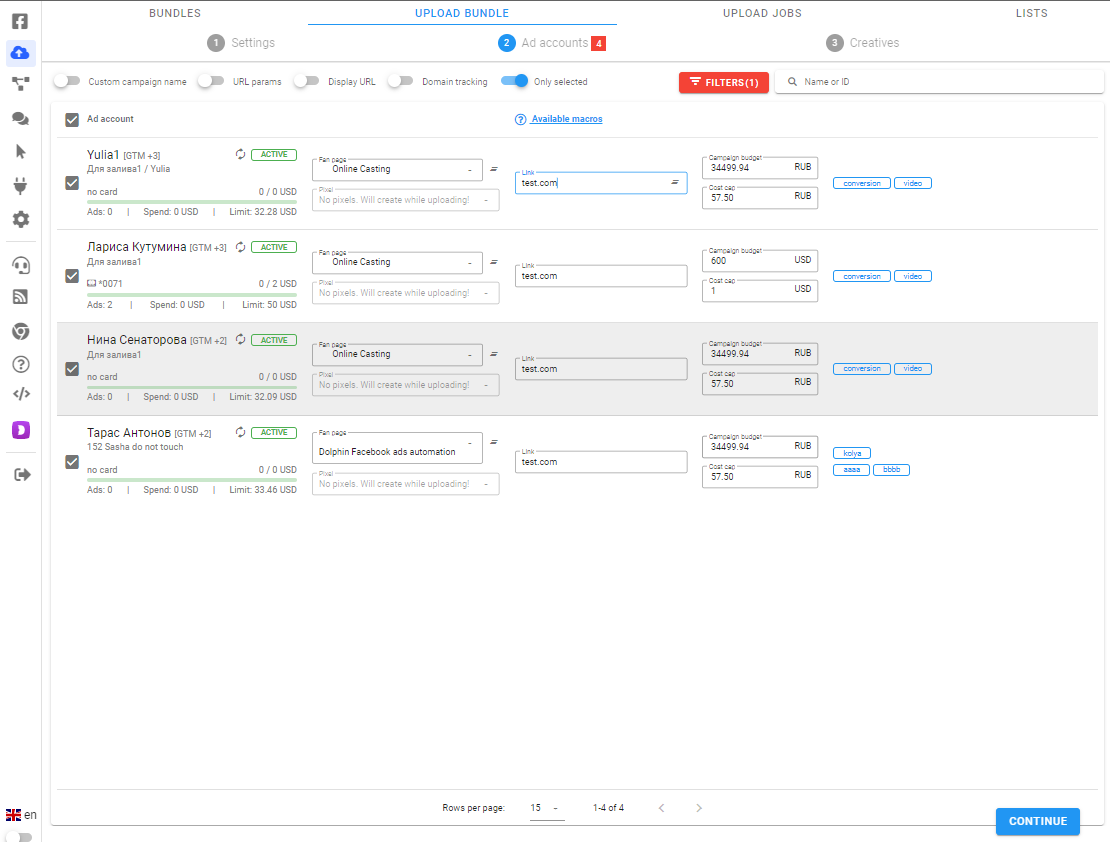Disable the Only selected switch
Viewport: 1110px width, 842px height.
[x=515, y=81]
